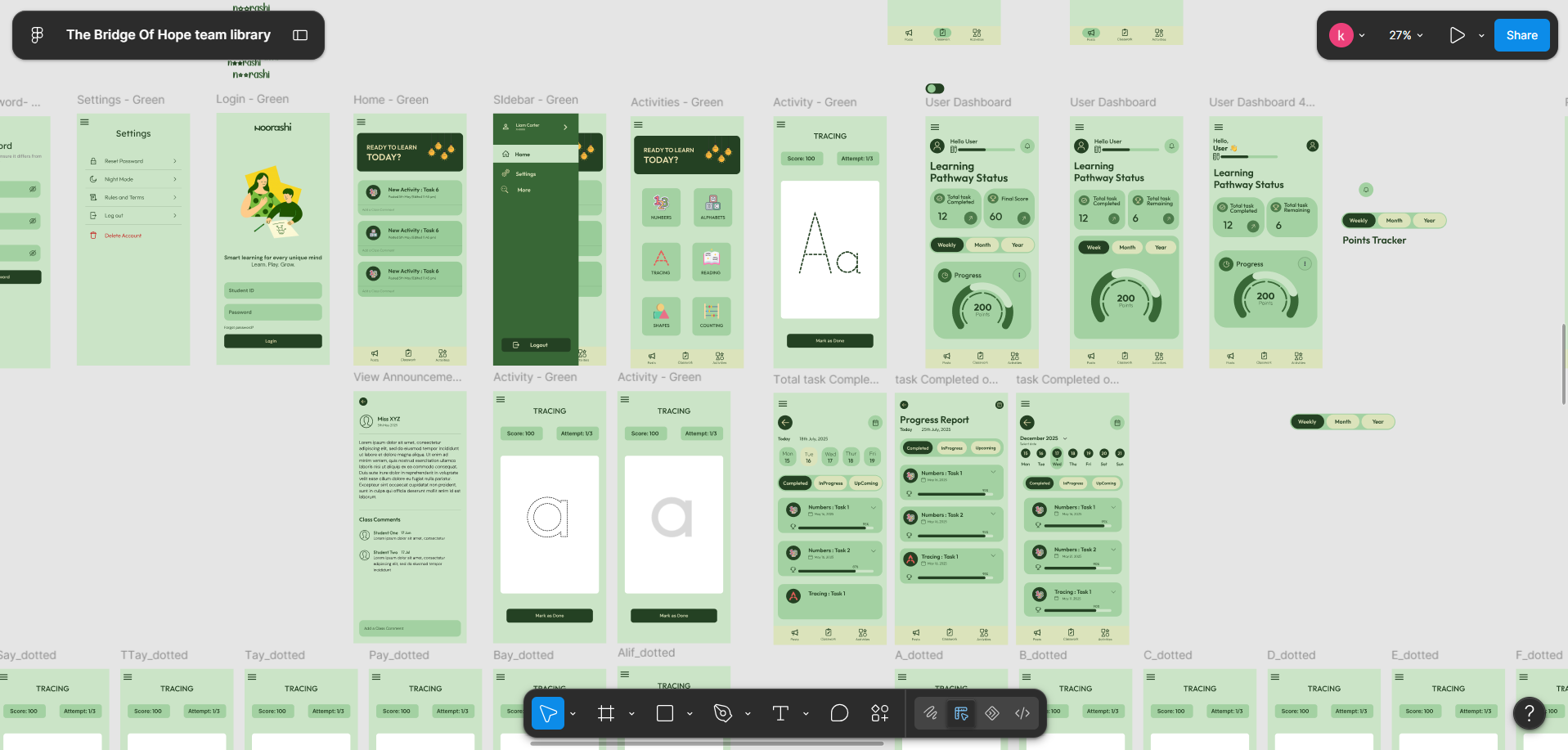Click progress bar under Hello User in first dashboard
1568x750 pixels.
[985, 150]
